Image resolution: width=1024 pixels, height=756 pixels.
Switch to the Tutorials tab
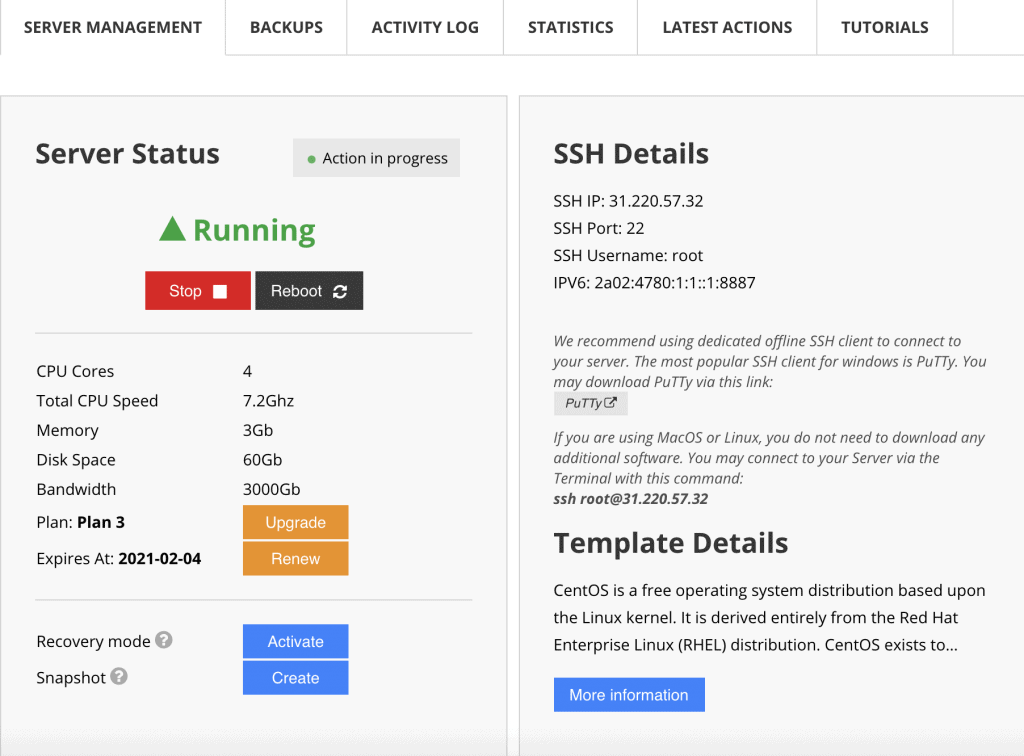point(884,27)
